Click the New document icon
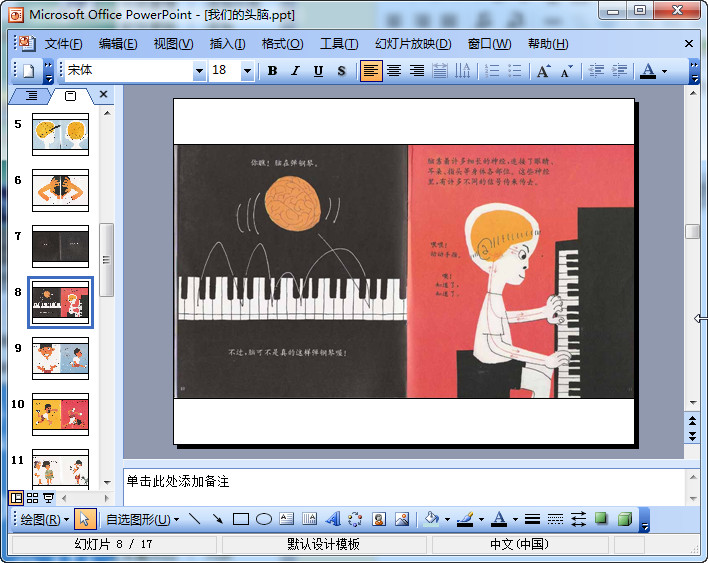 click(x=29, y=71)
